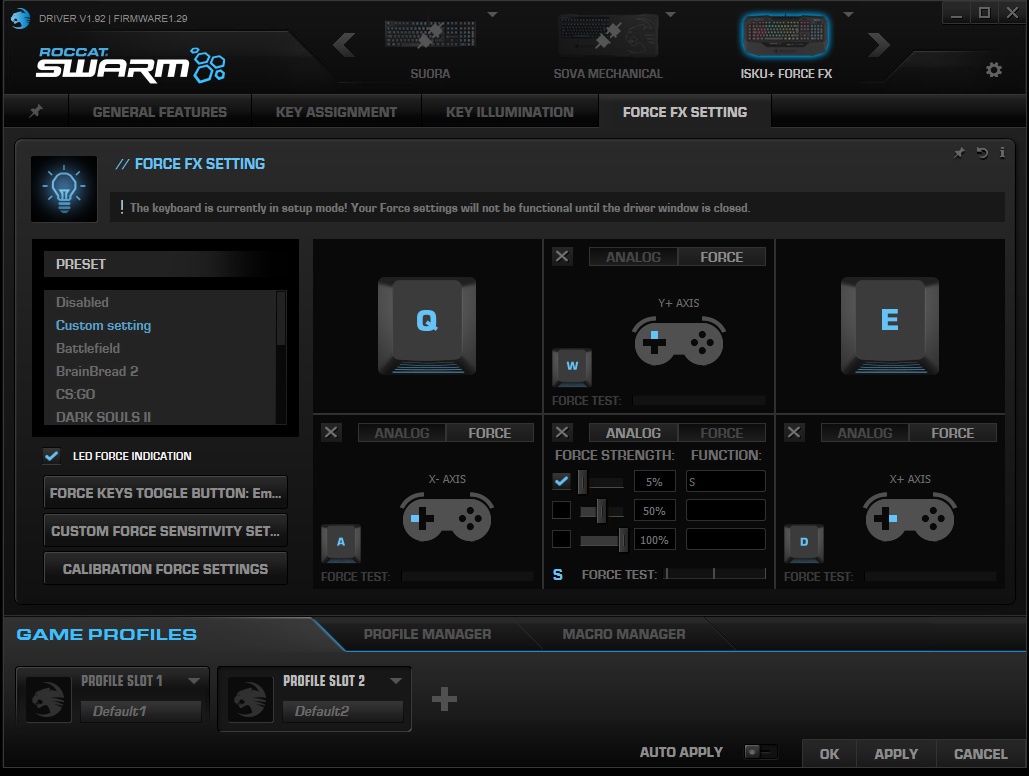Click the small D key icon
This screenshot has height=776, width=1029.
coord(804,543)
